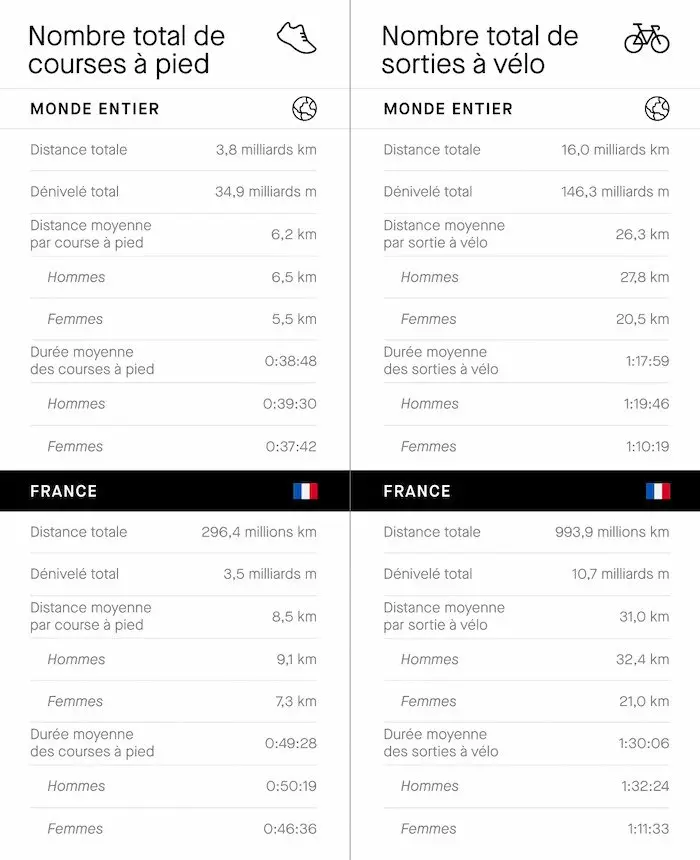Select the cycling France section header

(417, 491)
